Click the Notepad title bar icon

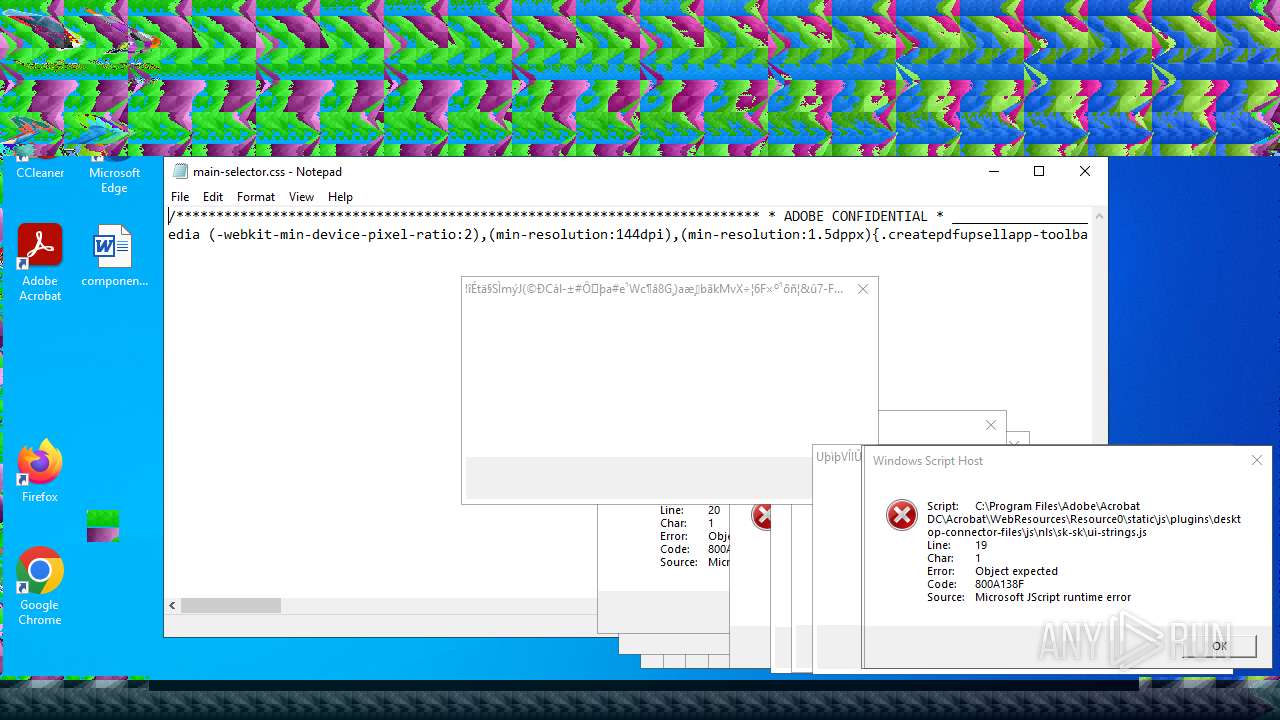(180, 171)
